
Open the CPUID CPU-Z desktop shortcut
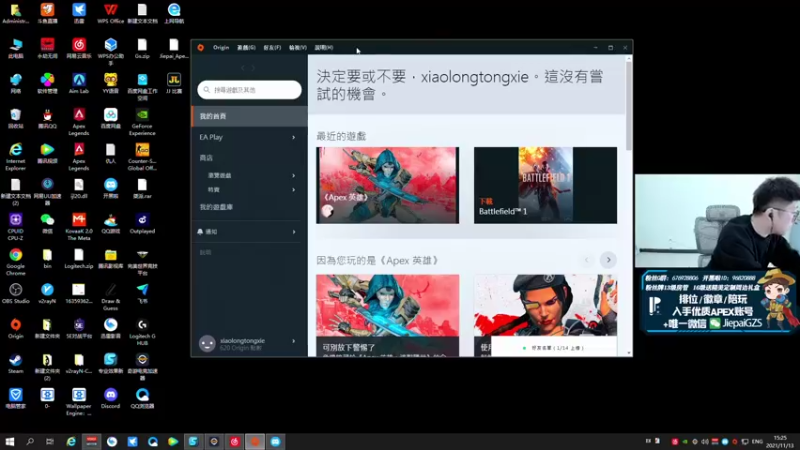point(16,226)
